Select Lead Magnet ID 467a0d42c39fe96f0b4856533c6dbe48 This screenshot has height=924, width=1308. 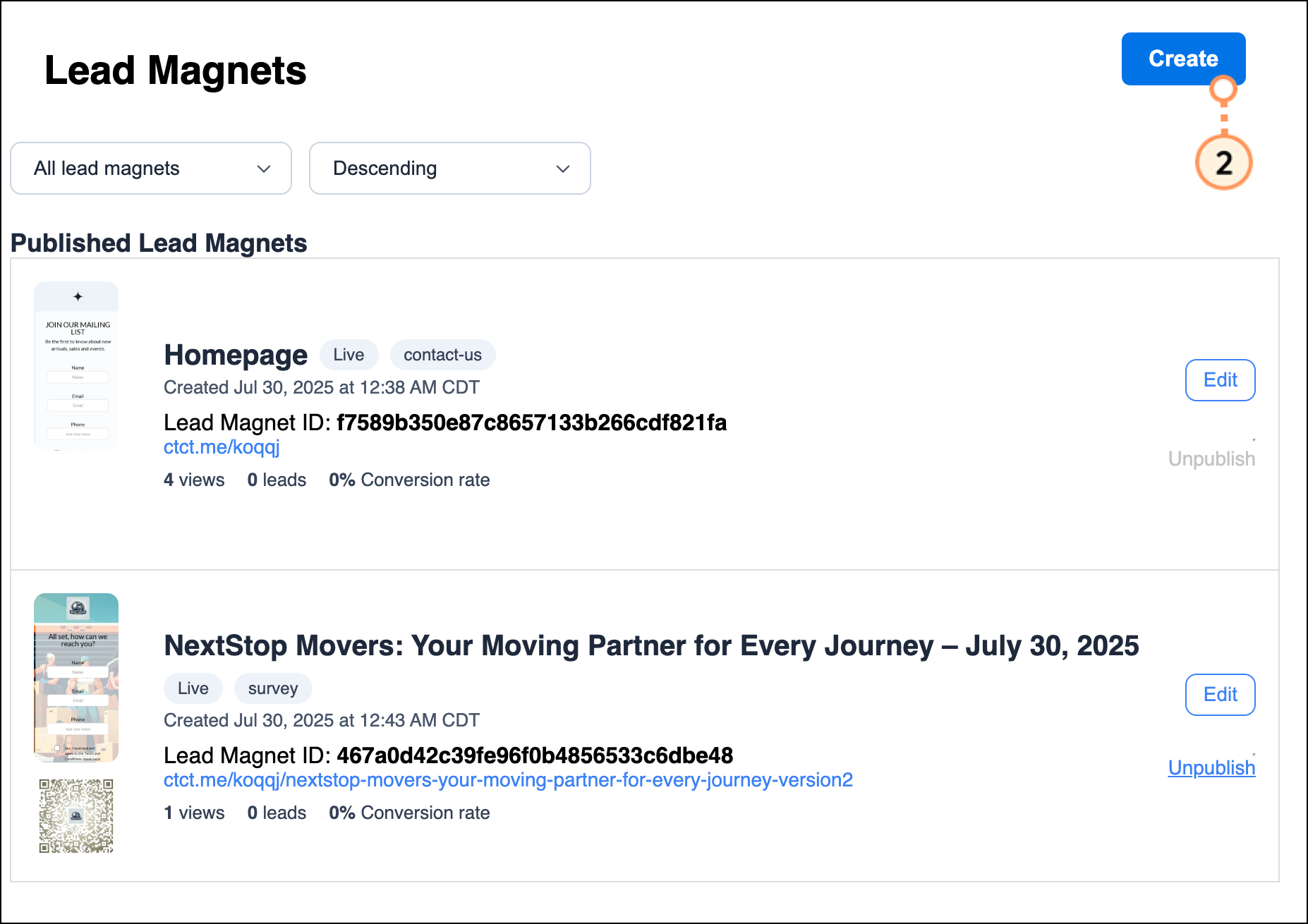[x=535, y=755]
